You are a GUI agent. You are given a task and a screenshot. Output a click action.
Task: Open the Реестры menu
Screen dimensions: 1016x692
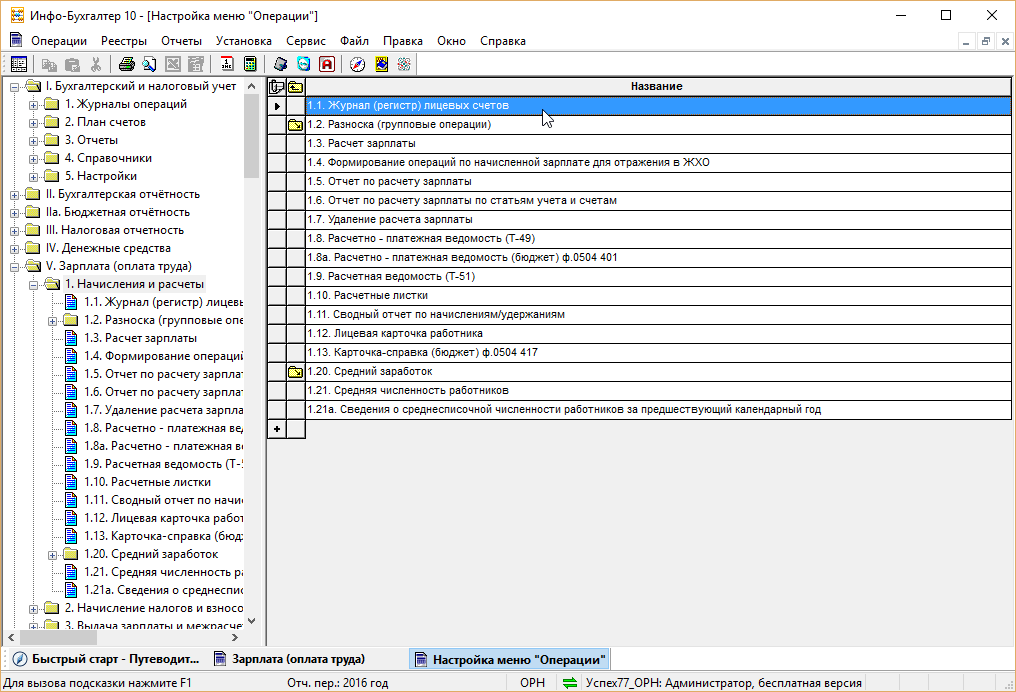[x=124, y=41]
